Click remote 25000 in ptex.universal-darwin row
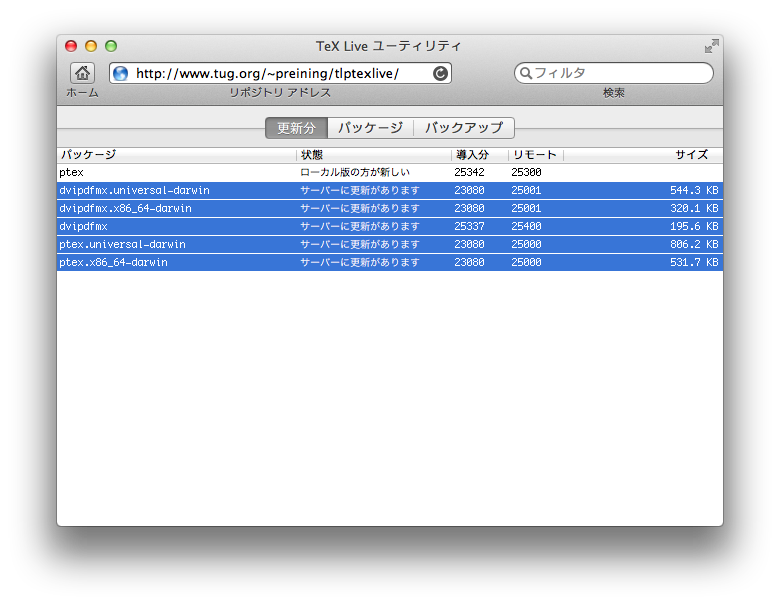 click(526, 244)
